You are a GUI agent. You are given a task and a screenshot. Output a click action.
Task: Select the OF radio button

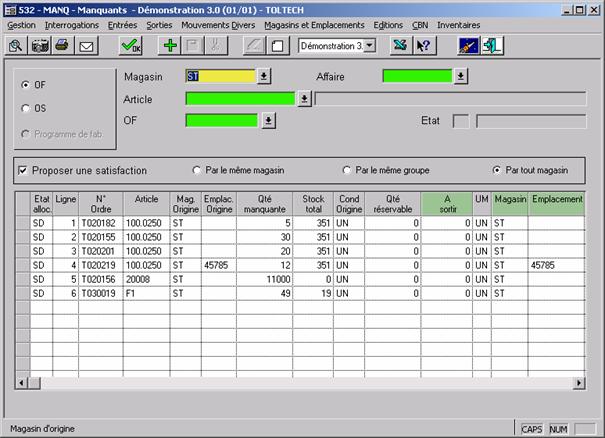(26, 85)
